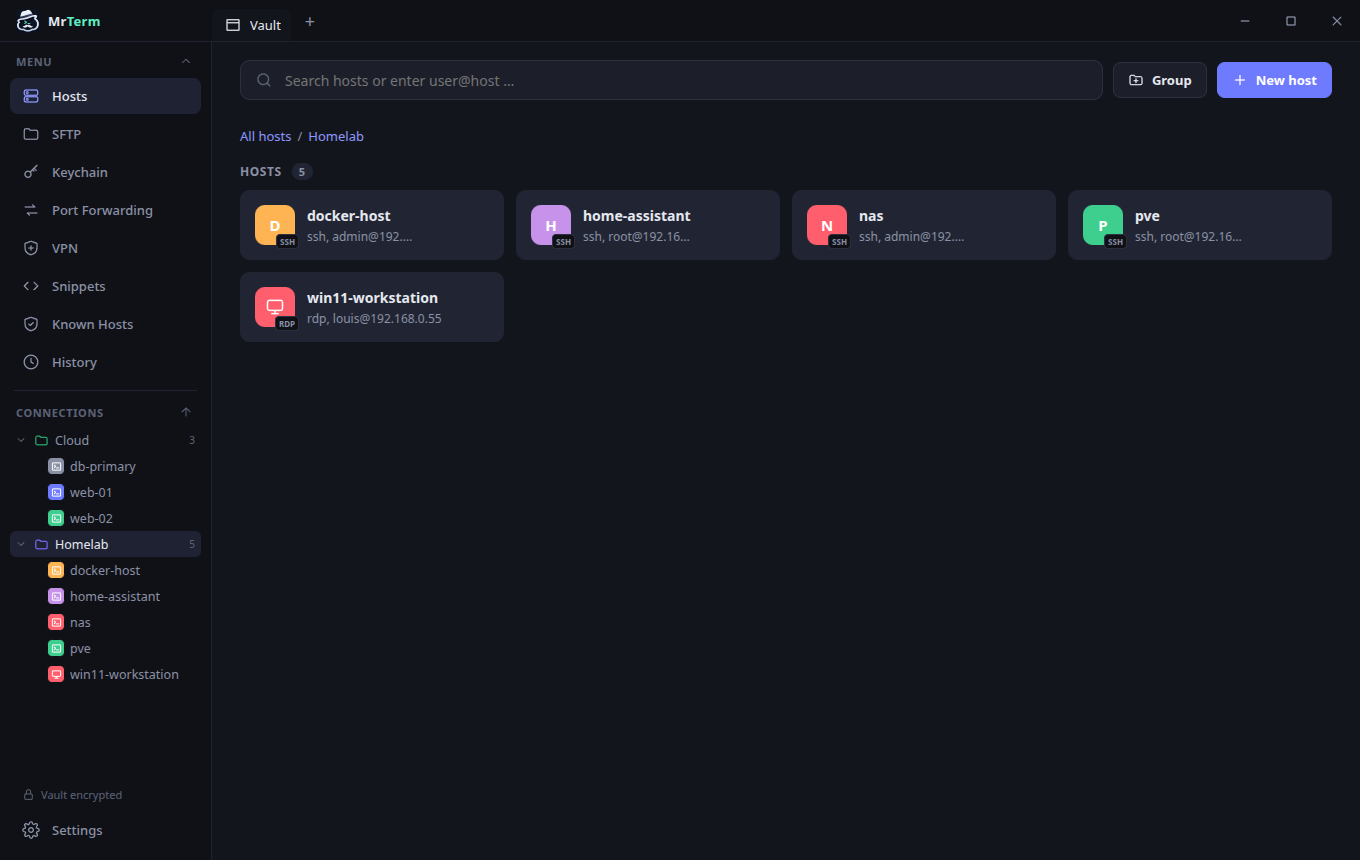Image resolution: width=1360 pixels, height=860 pixels.
Task: Select the VPN menu entry
Action: click(105, 248)
